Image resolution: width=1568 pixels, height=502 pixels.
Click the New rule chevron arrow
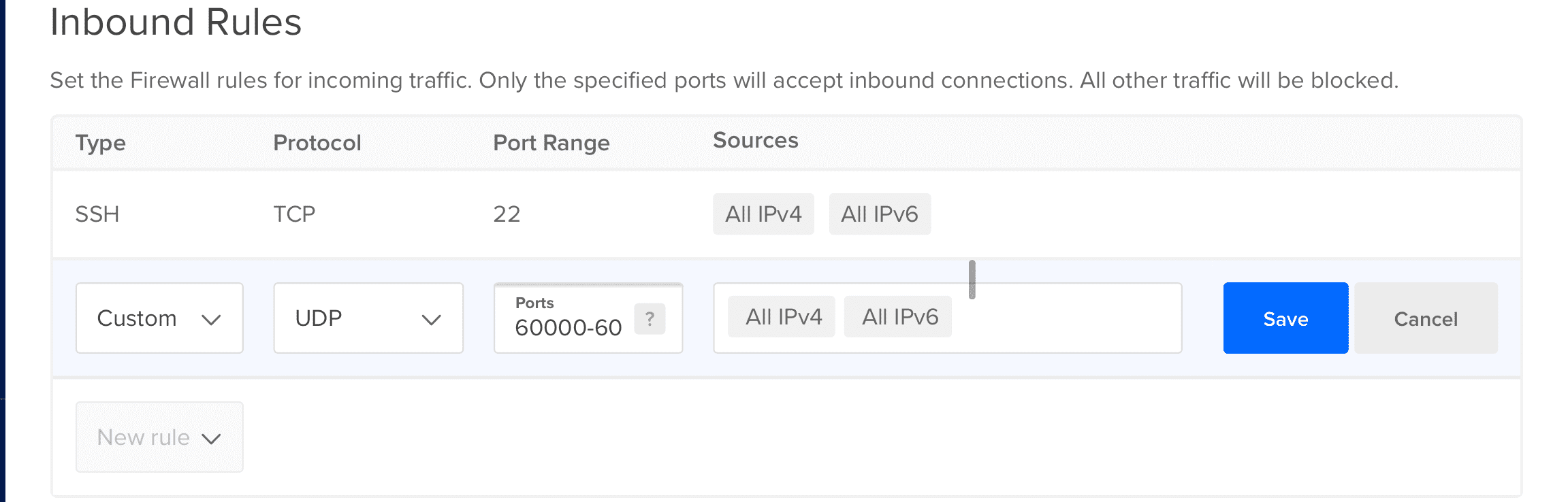tap(212, 439)
